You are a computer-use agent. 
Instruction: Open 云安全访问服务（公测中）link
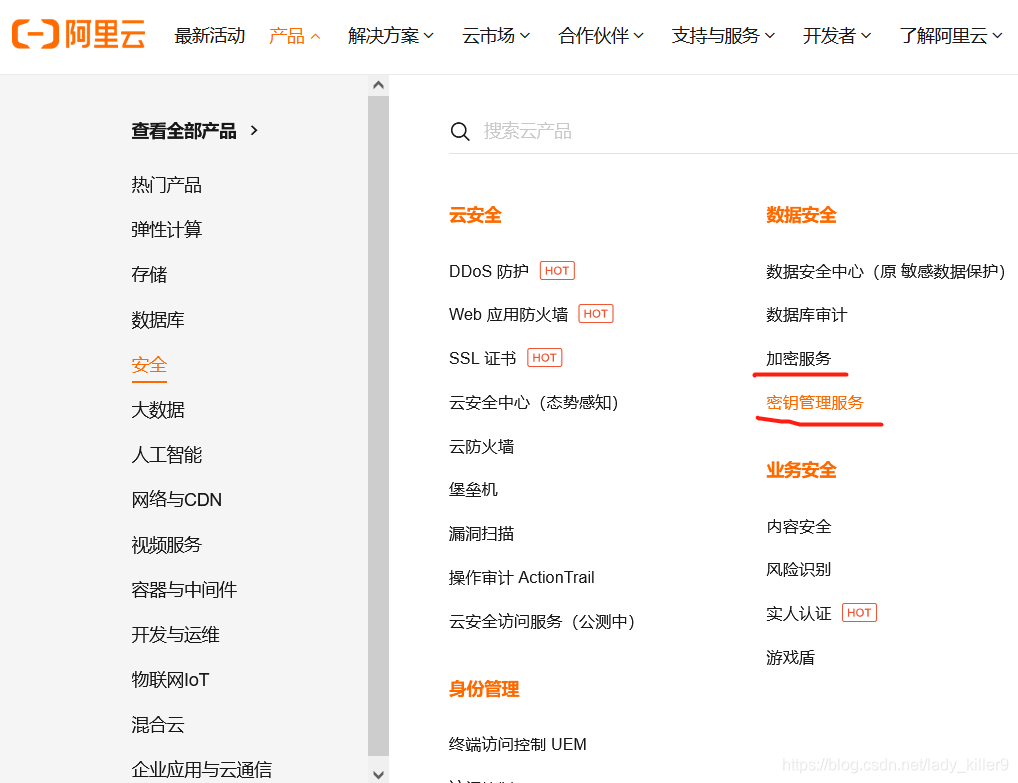[542, 621]
